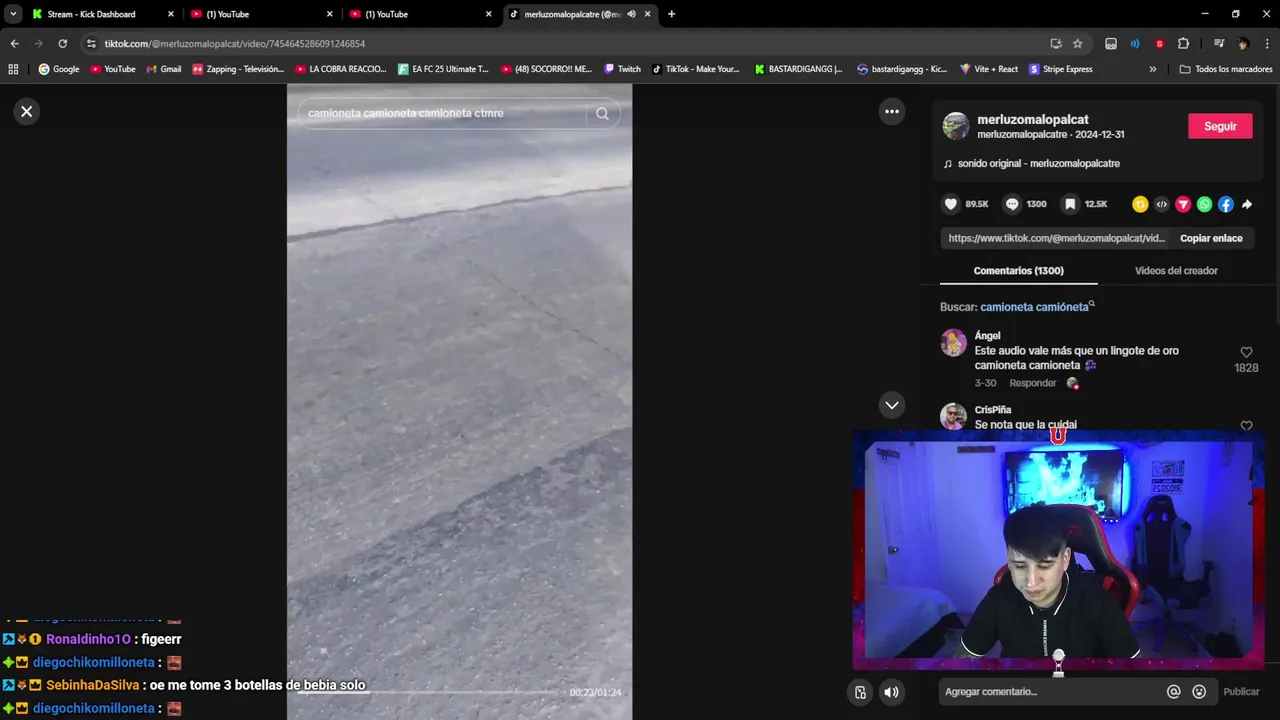The height and width of the screenshot is (720, 1280).
Task: Like CrisPiña's comment with the heart
Action: pos(1246,426)
